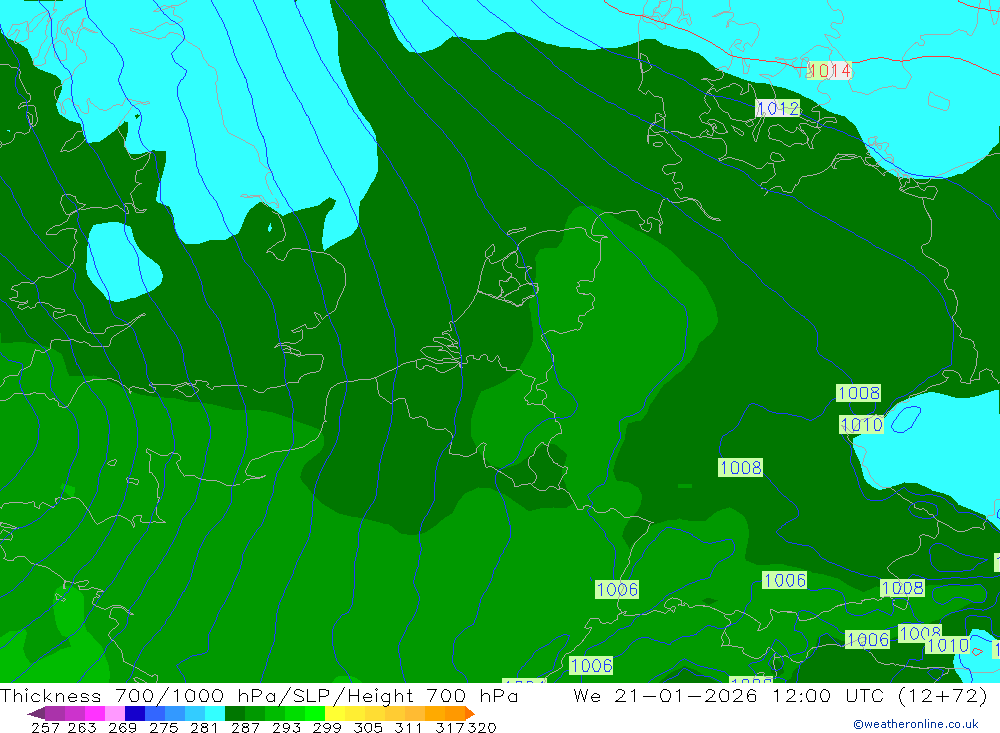Pick the bright yellow legend swatch
The image size is (1000, 733).
[x=335, y=713]
